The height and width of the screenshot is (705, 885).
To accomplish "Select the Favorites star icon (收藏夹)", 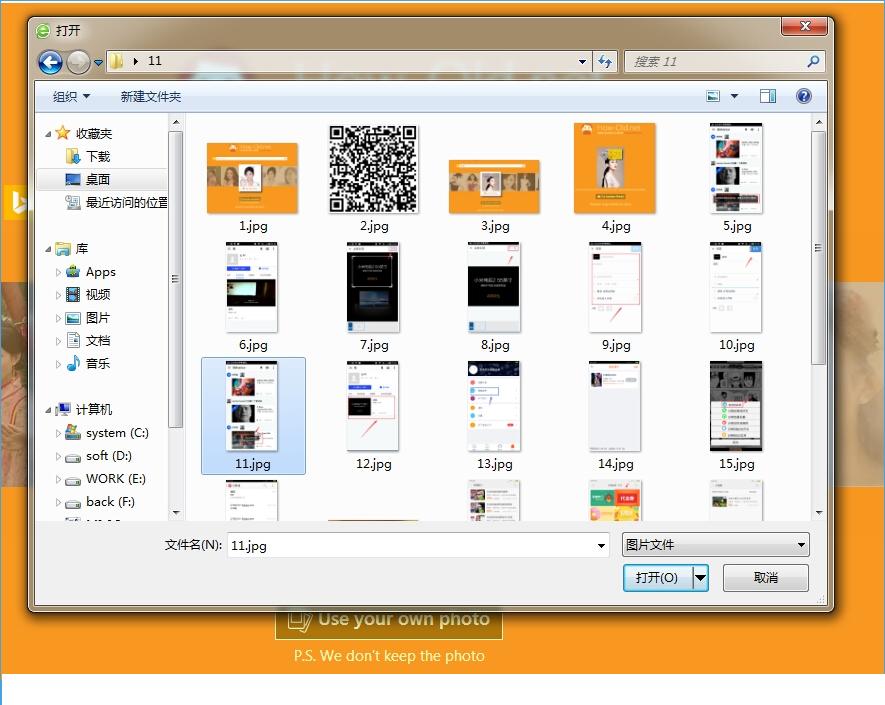I will [x=63, y=133].
